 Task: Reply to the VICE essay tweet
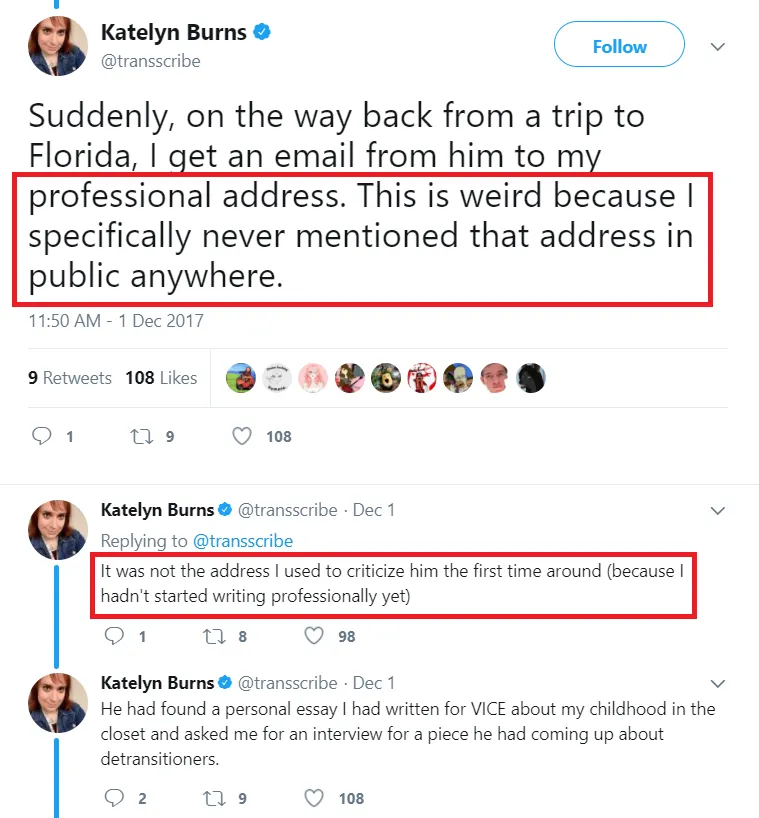click(114, 798)
